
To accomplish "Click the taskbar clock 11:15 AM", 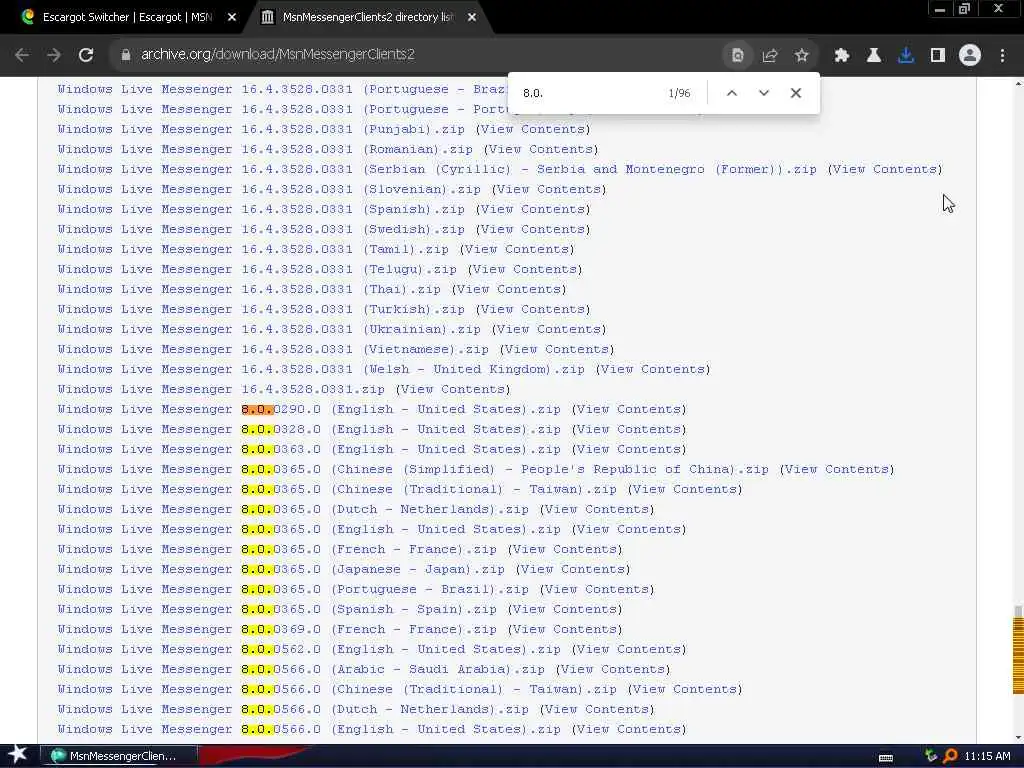I will [987, 756].
